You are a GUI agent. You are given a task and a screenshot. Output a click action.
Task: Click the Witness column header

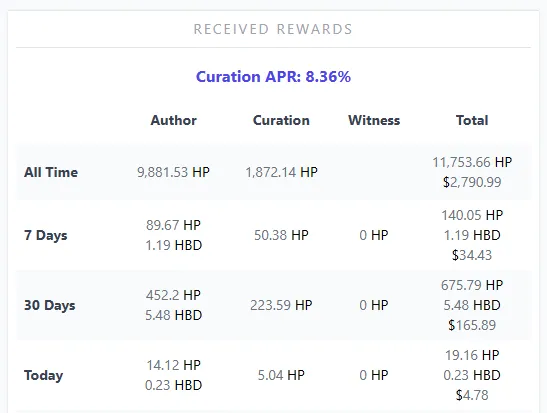pos(374,120)
